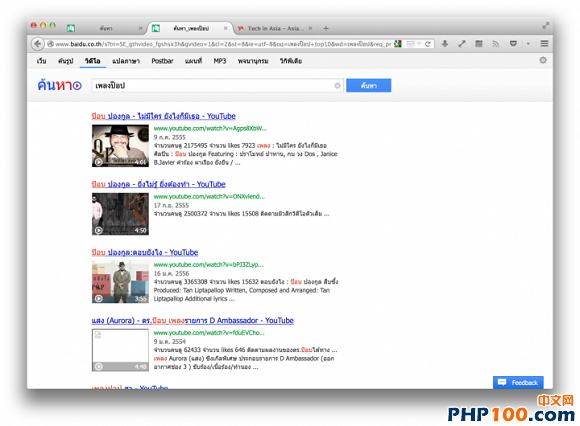Click the grid icon in browser toolbar

tap(479, 44)
